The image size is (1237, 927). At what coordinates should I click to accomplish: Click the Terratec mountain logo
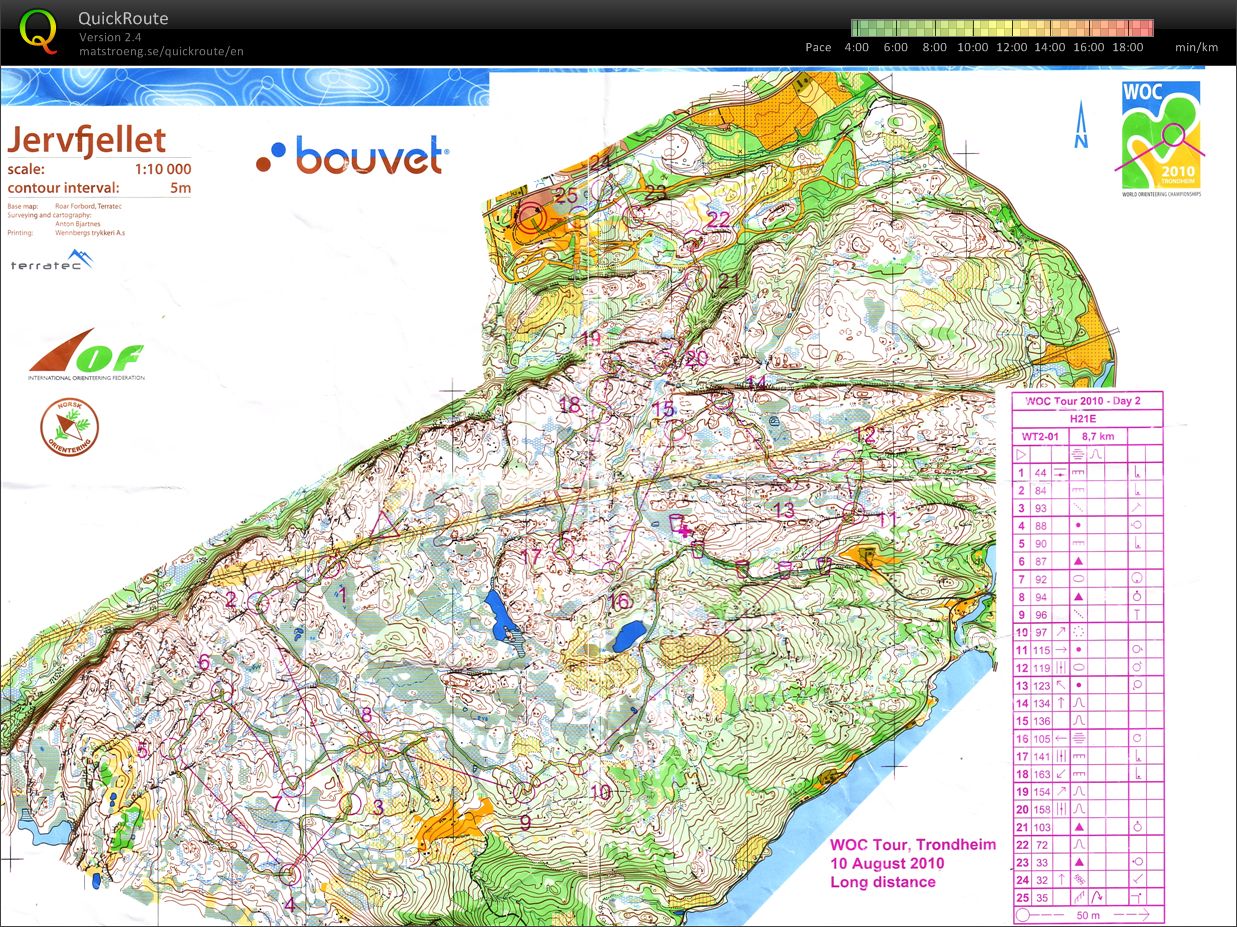click(x=52, y=262)
